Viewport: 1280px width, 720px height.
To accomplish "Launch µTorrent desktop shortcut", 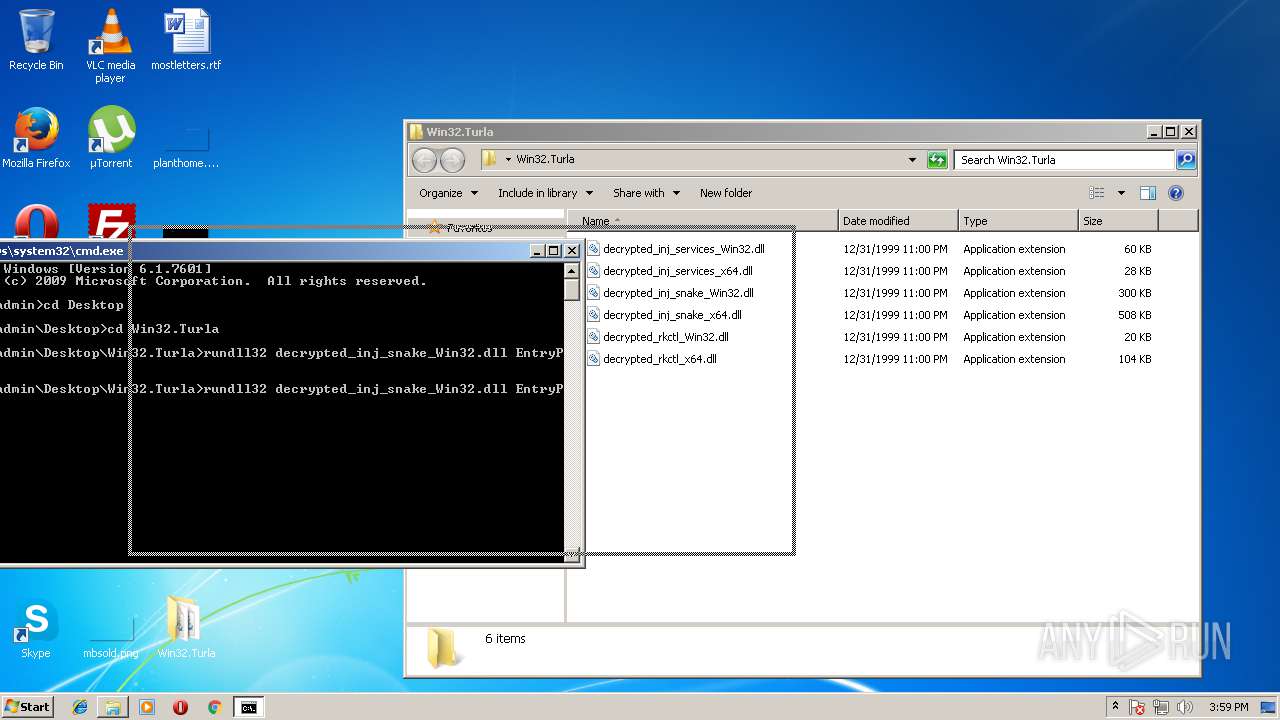I will coord(111,138).
